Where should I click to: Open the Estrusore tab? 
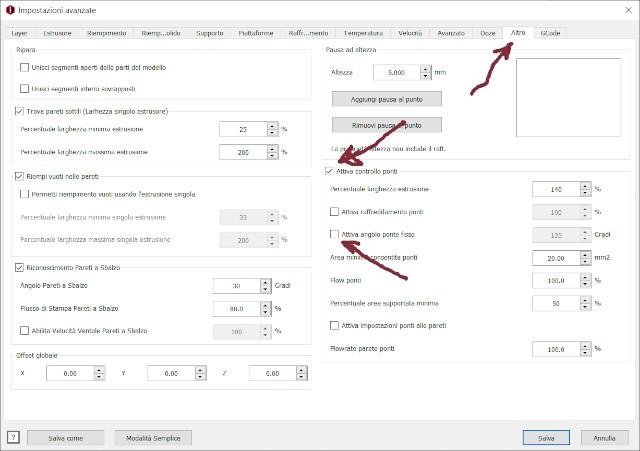click(x=57, y=33)
